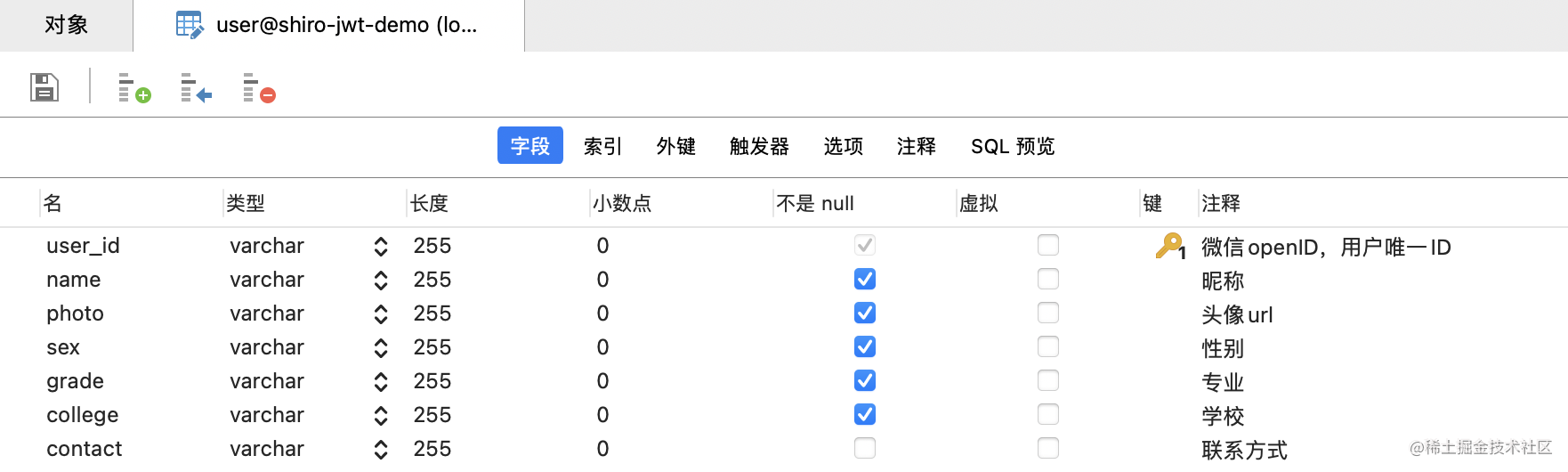Click the table icon in user tab
1568x472 pixels.
coord(190,25)
